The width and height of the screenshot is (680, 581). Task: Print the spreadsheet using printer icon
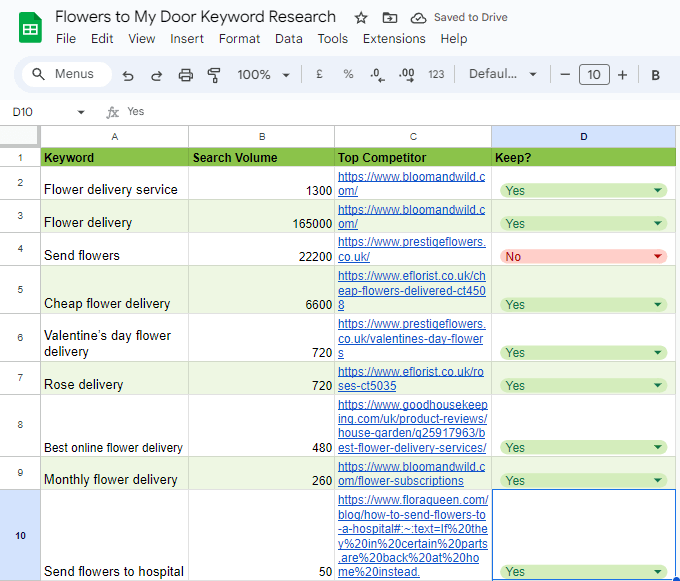[185, 75]
